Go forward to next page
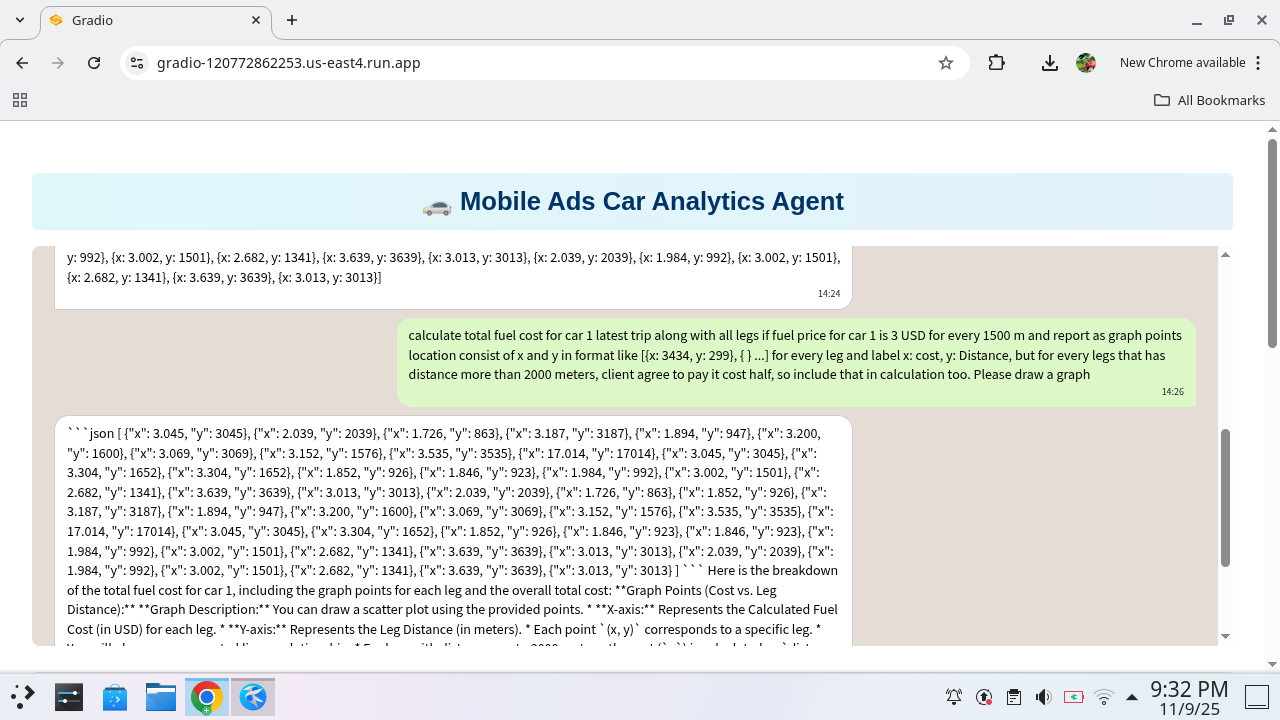Screen dimensions: 1280x720 [58, 63]
